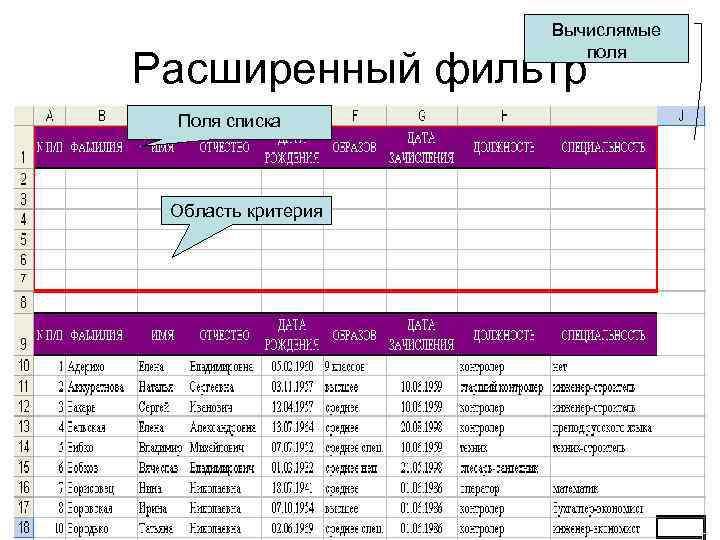Select row 1 header
This screenshot has height=540, width=720.
point(24,147)
